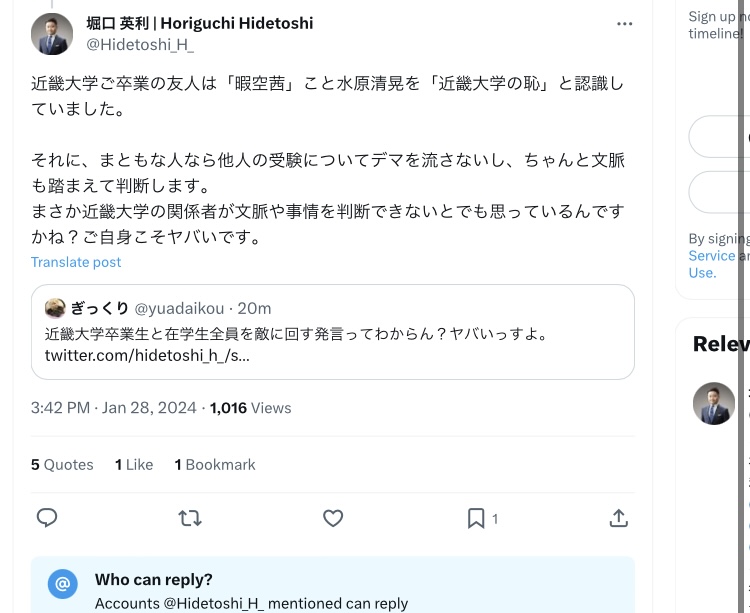
Task: Click the @ mention icon in reply notice
Action: [x=63, y=584]
